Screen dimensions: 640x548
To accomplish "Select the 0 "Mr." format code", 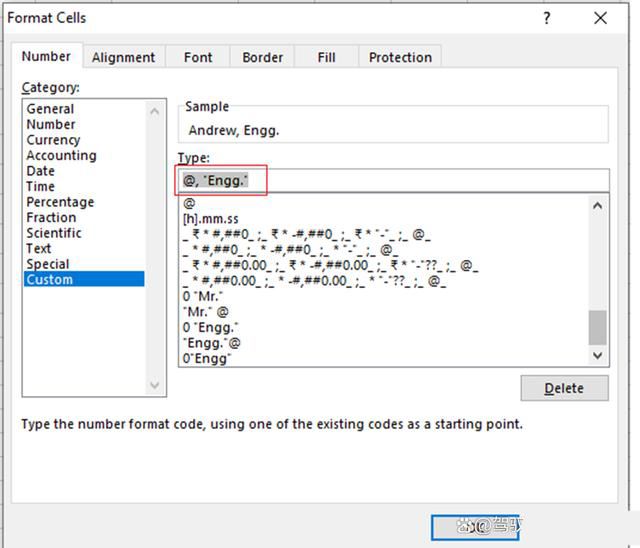I will 384,296.
